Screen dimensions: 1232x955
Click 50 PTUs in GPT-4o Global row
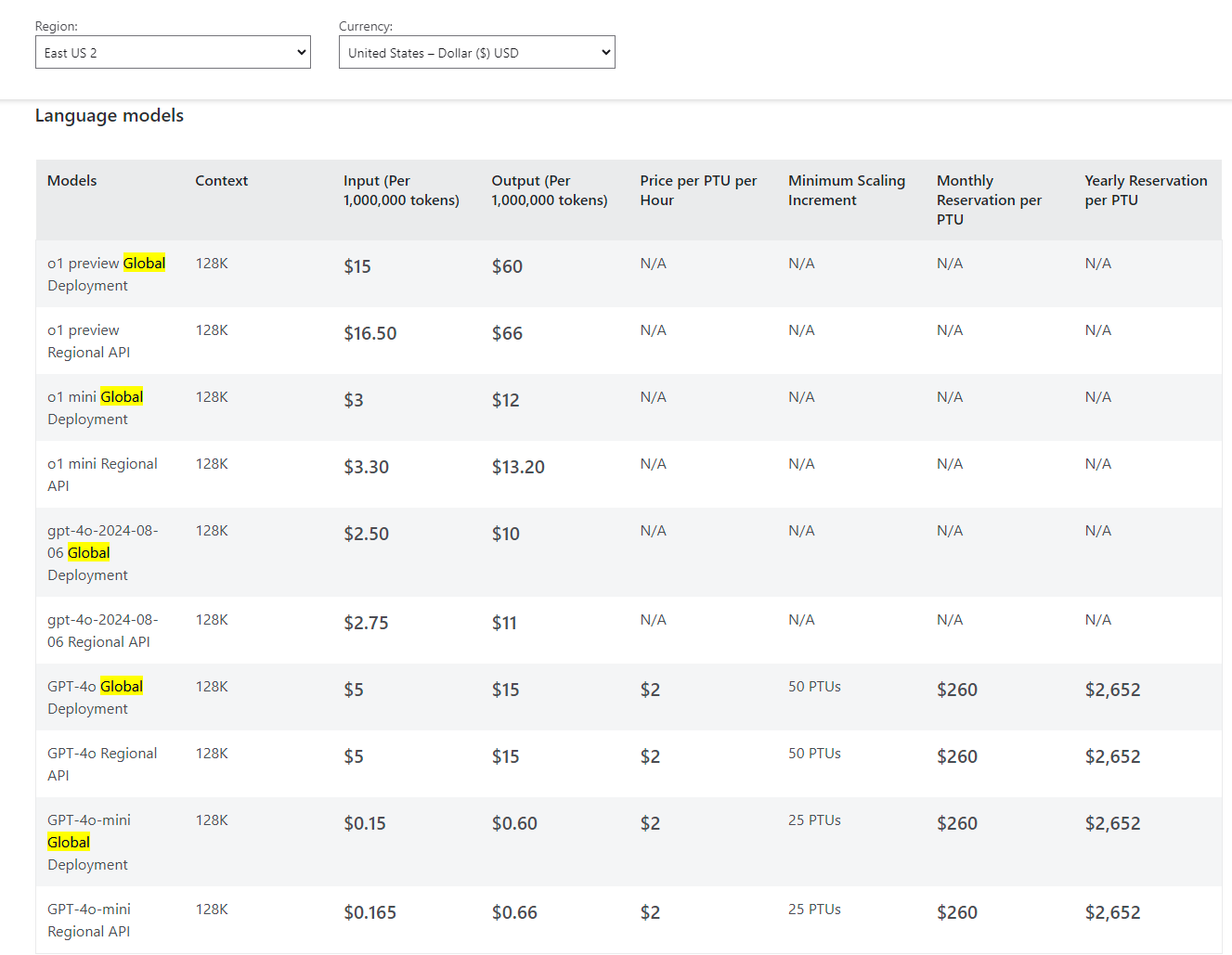click(x=815, y=687)
